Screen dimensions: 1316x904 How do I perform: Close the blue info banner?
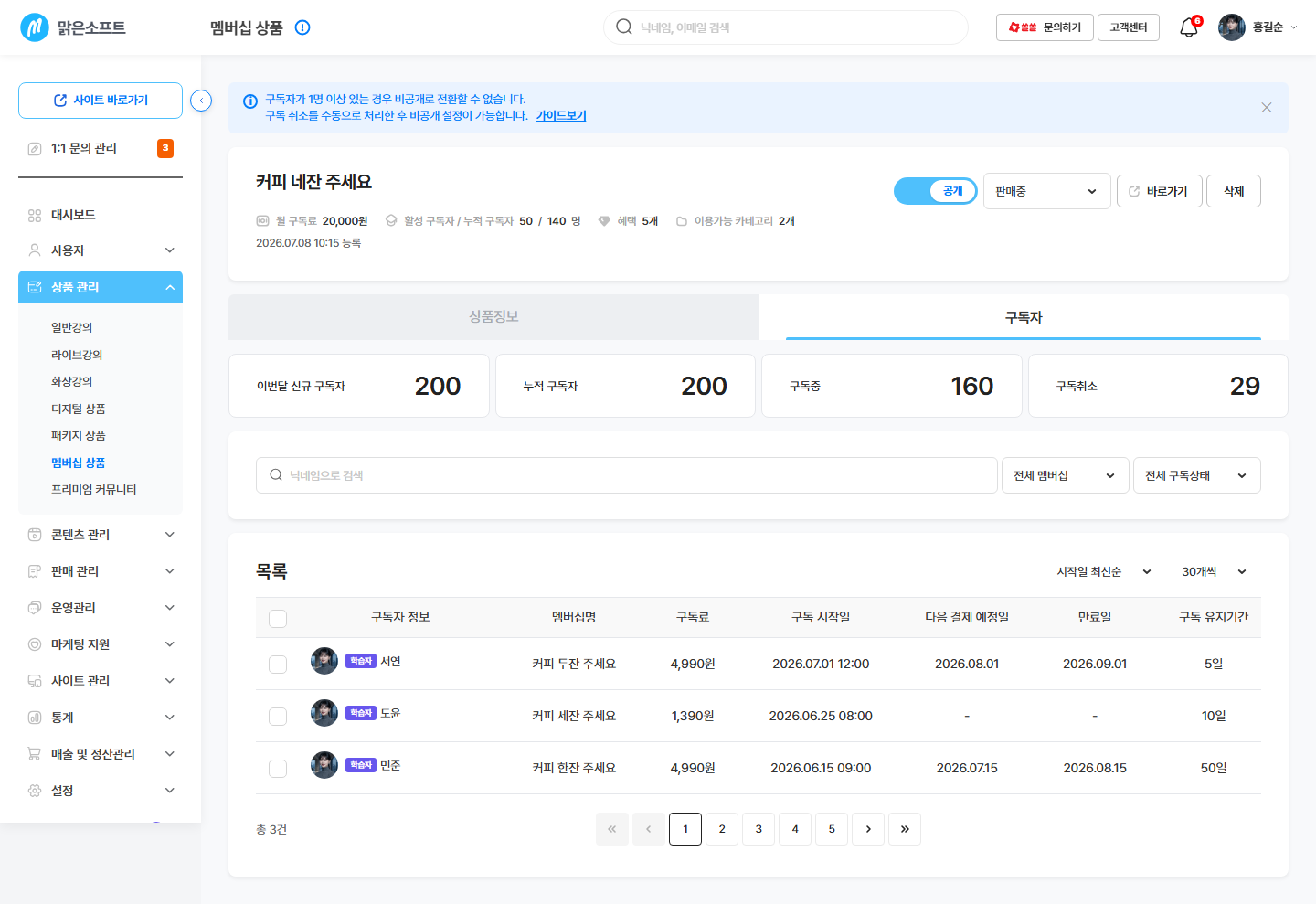pyautogui.click(x=1267, y=108)
